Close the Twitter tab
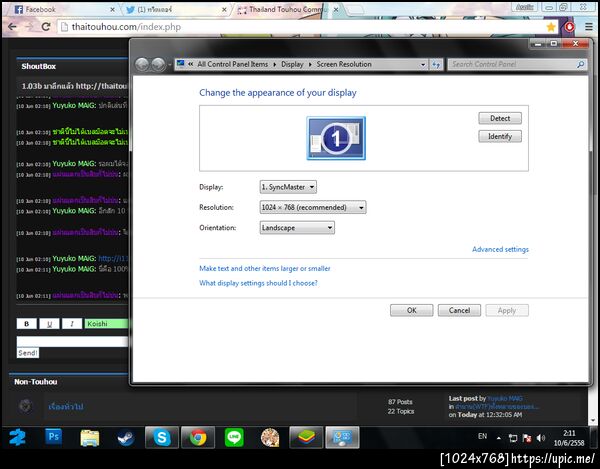 (x=224, y=10)
